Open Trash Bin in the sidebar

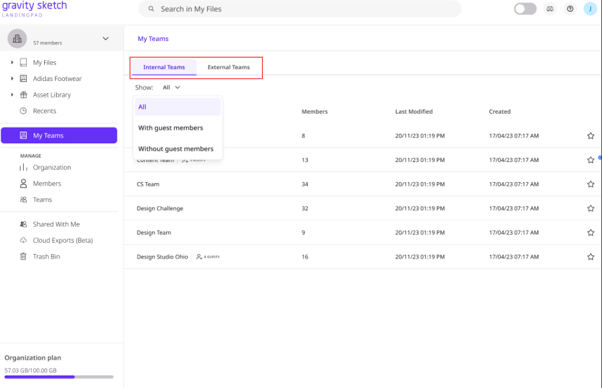(x=46, y=256)
